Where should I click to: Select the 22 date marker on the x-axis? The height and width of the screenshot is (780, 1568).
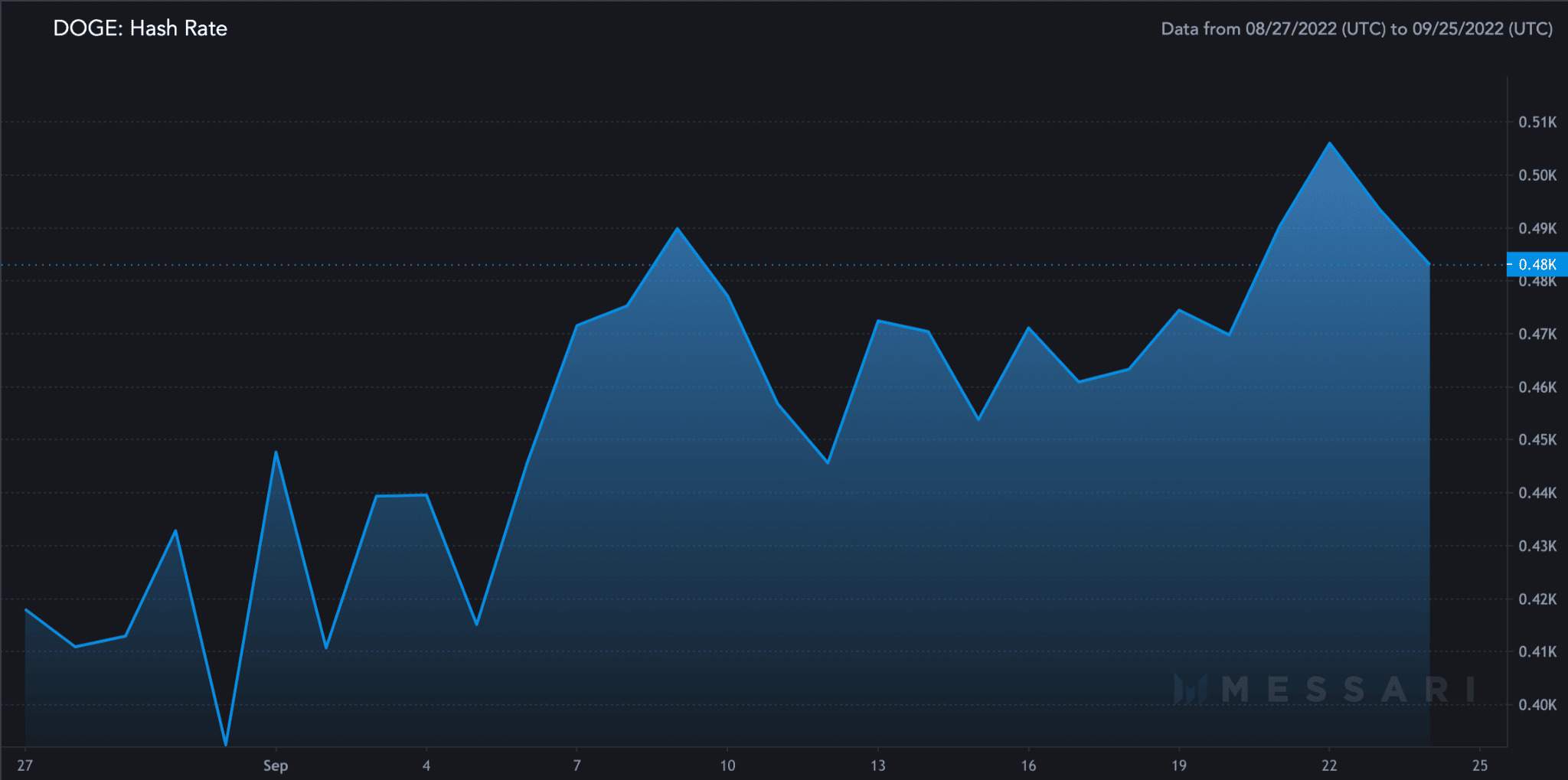pyautogui.click(x=1329, y=765)
